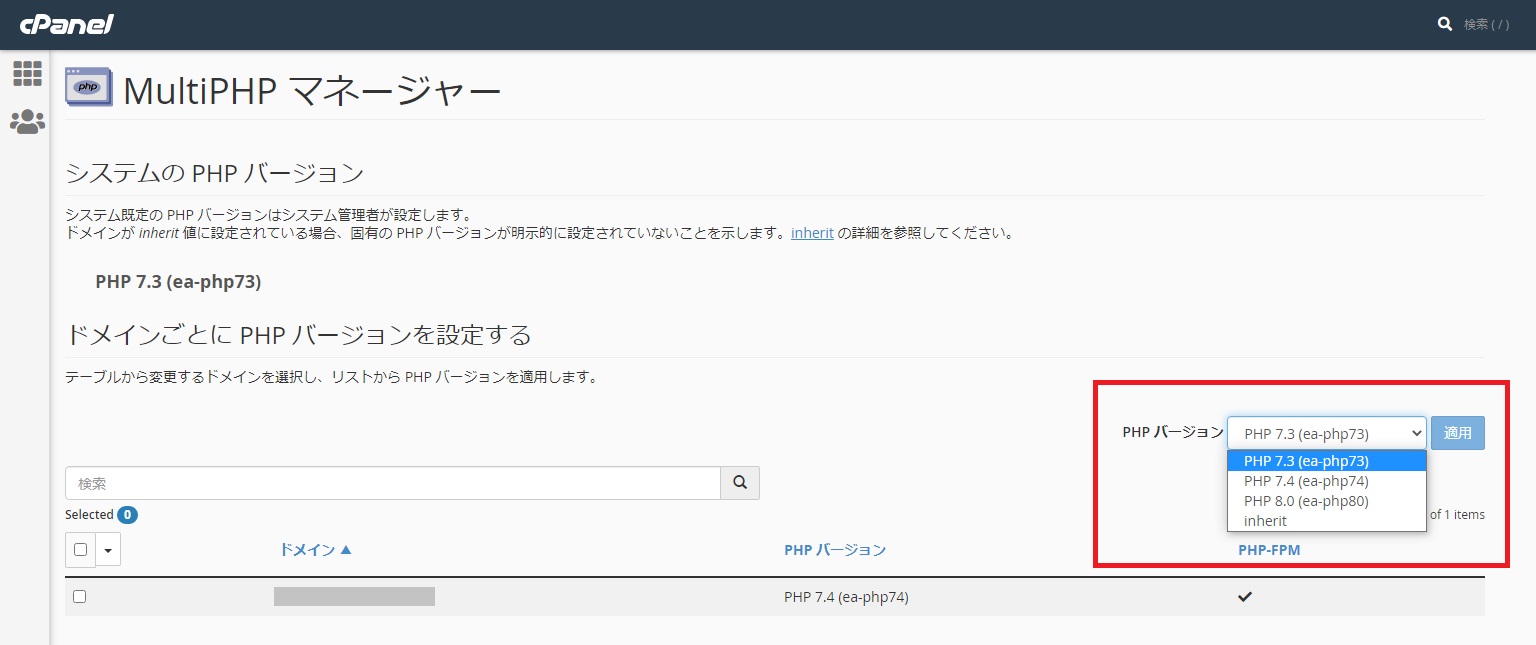Open the inherit details link
Screen dimensions: 1536x645
pyautogui.click(x=812, y=234)
